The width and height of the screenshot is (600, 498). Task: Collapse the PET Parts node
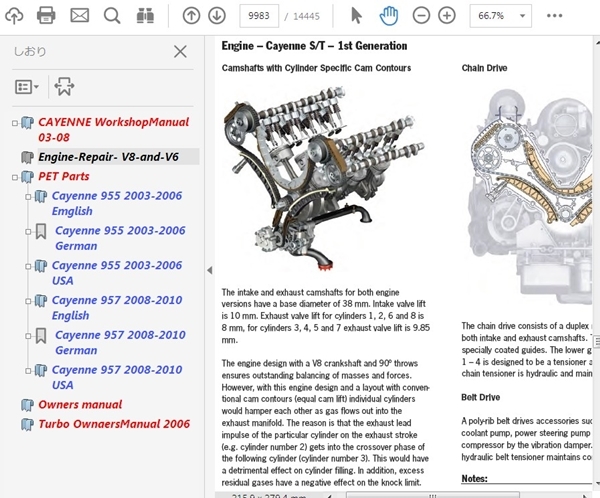click(15, 177)
